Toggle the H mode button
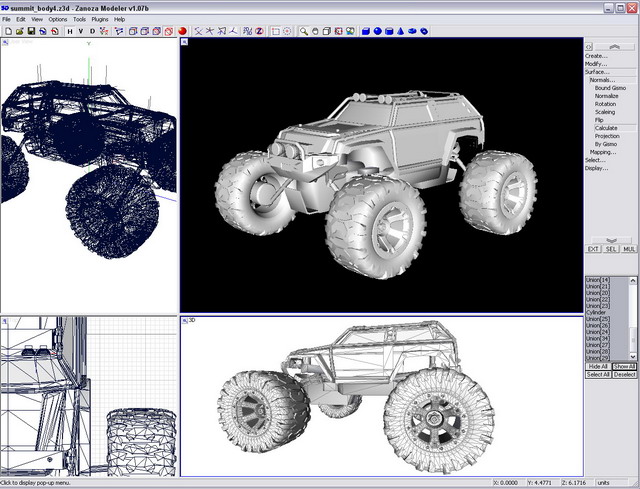640x489 pixels. 70,31
